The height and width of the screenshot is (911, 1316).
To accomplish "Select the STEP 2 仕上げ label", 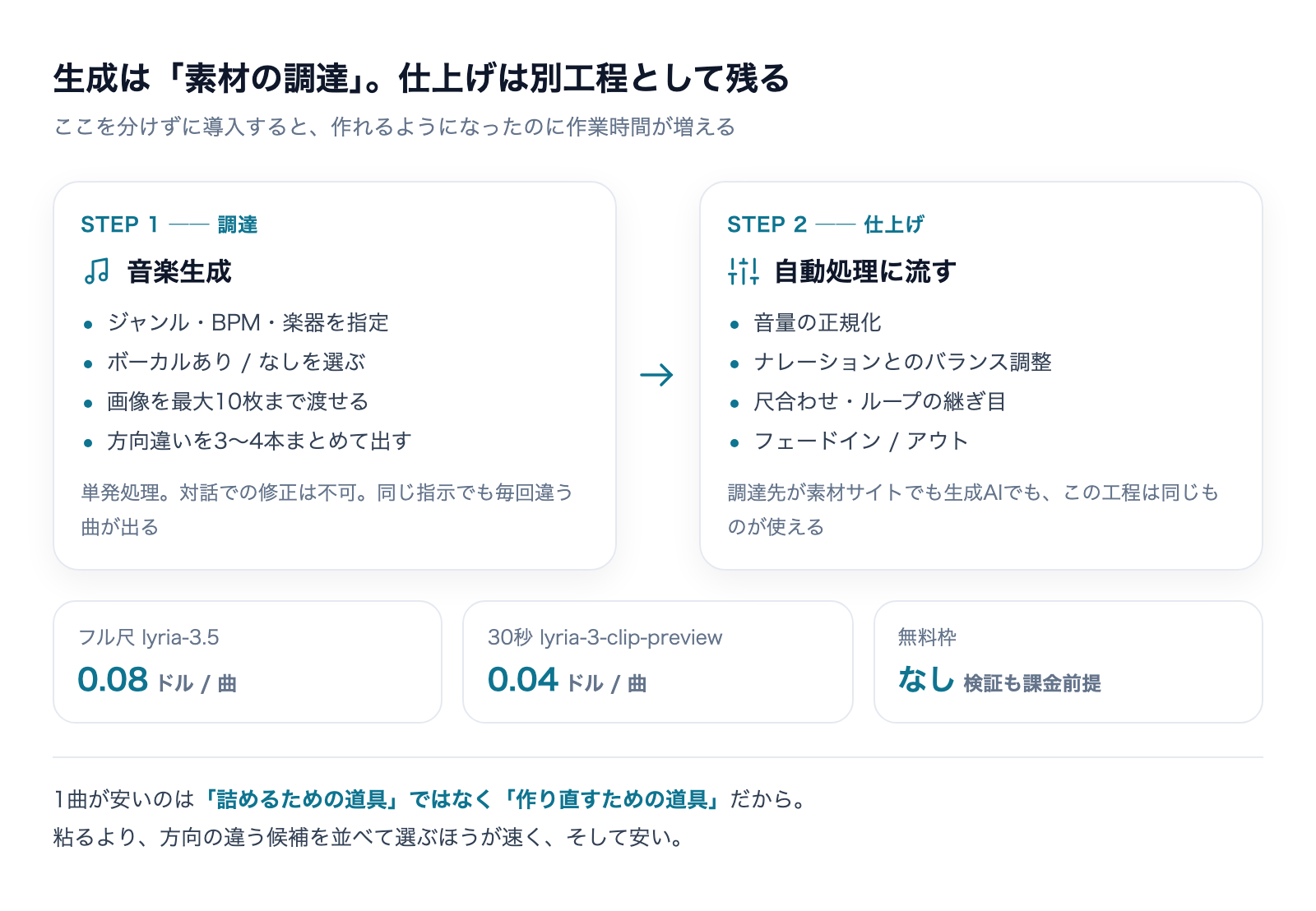I will [826, 224].
